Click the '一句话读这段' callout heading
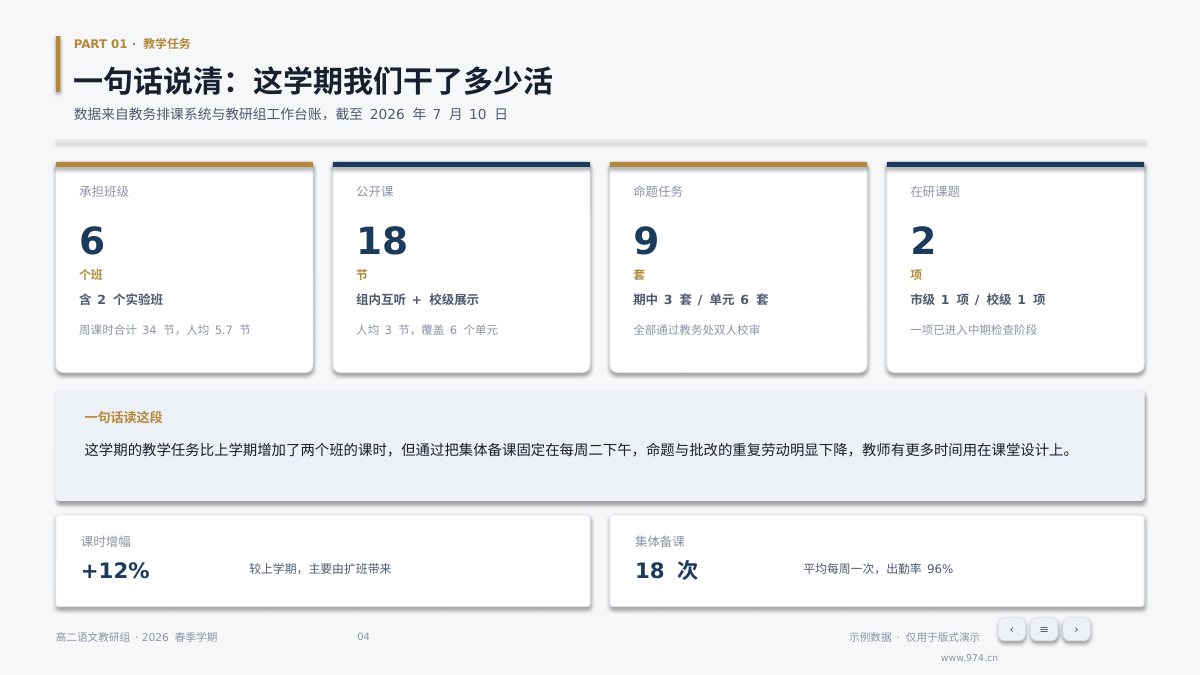The height and width of the screenshot is (675, 1200). click(123, 417)
